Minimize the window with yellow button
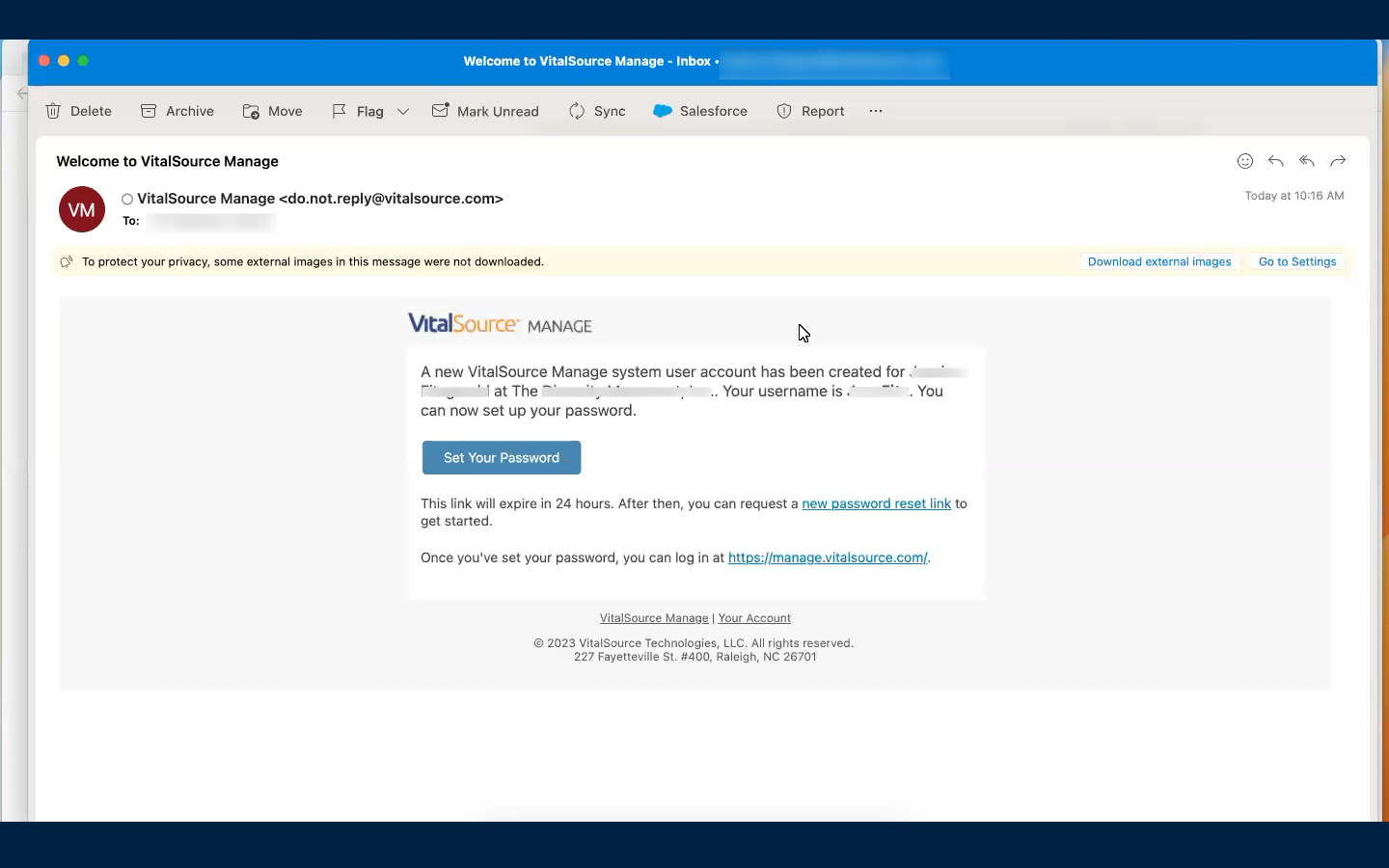This screenshot has width=1389, height=868. pyautogui.click(x=64, y=61)
